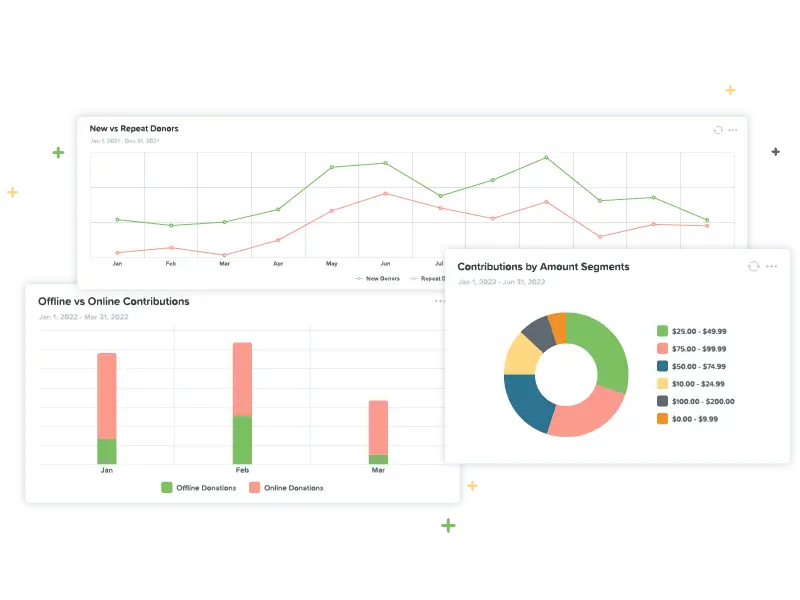Select the gray donut segment

(x=539, y=333)
